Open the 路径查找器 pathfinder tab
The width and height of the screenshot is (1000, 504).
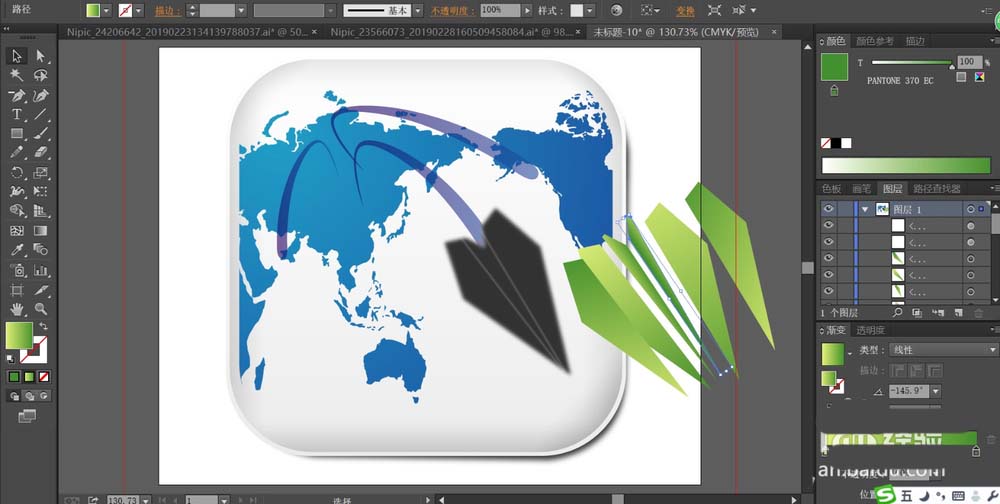coord(937,189)
